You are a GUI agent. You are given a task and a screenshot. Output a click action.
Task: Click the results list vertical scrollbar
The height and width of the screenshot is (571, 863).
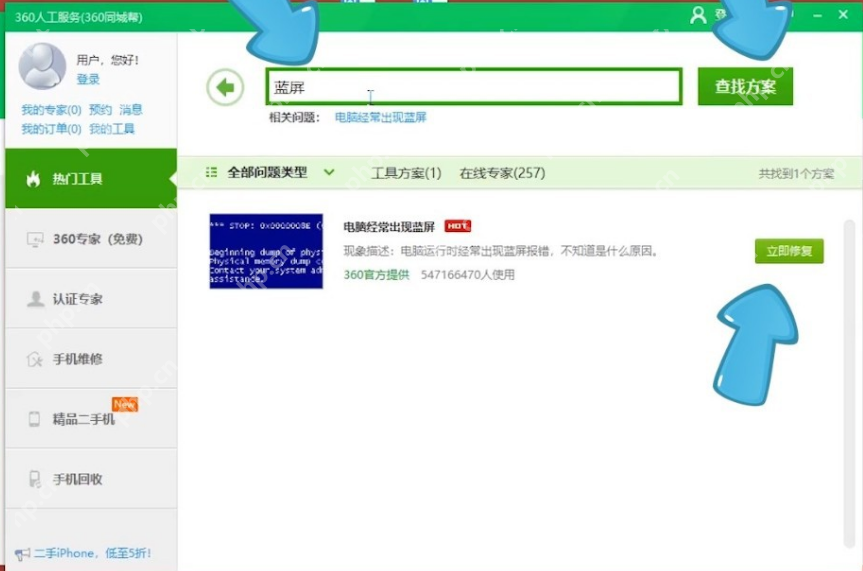(x=849, y=384)
